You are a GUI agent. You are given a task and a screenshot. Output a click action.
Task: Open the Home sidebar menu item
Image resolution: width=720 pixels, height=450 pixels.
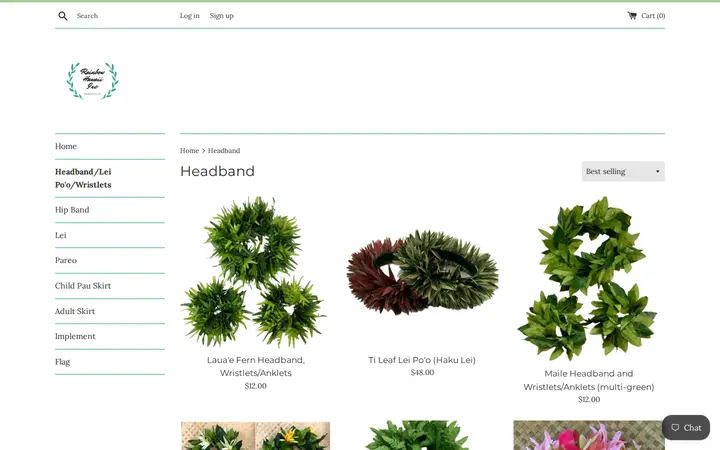coord(66,146)
